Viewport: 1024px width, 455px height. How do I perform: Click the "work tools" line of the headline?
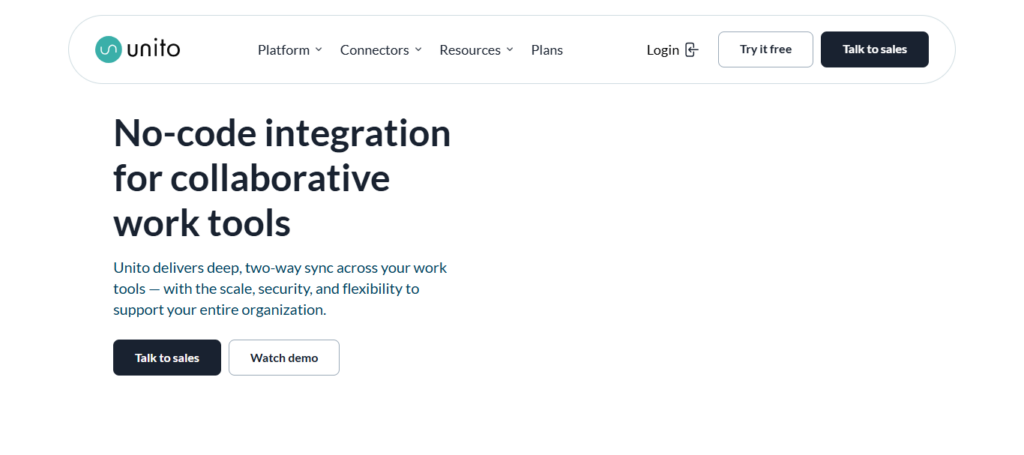202,222
